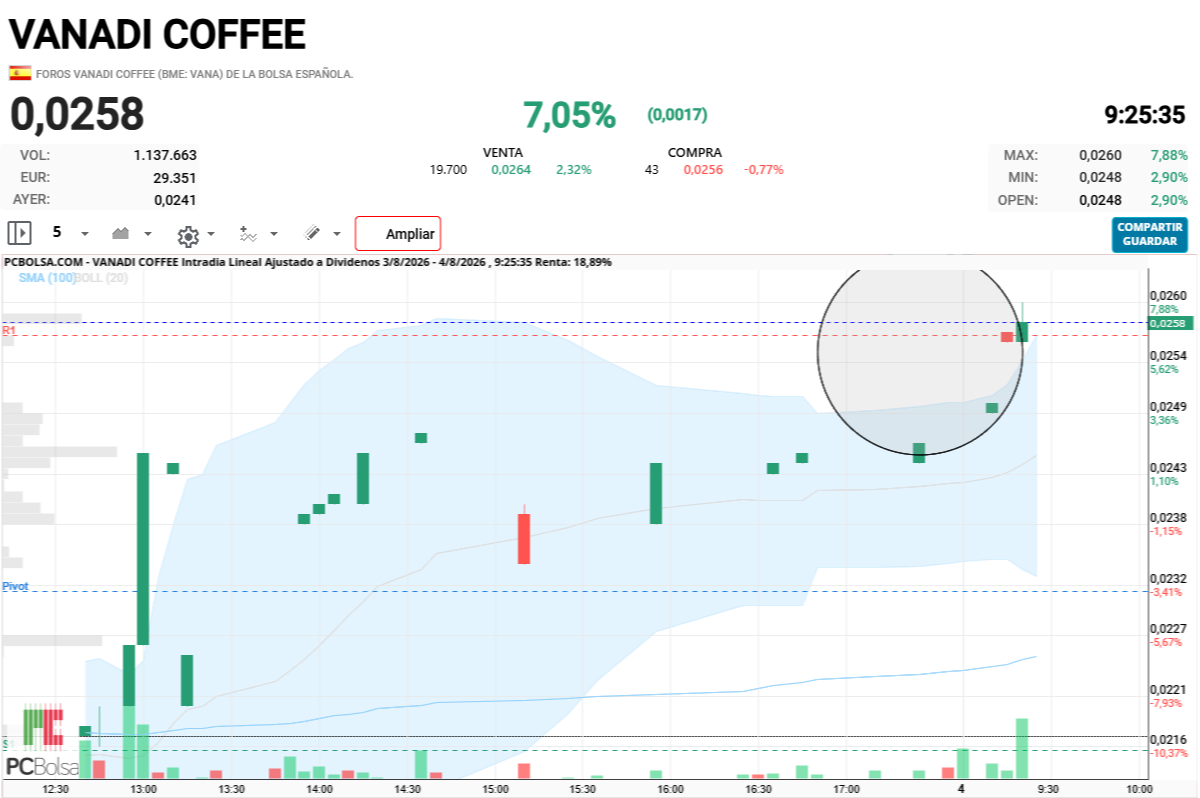The image size is (1200, 798).
Task: Click the 0,0232 price axis label
Action: point(1168,578)
